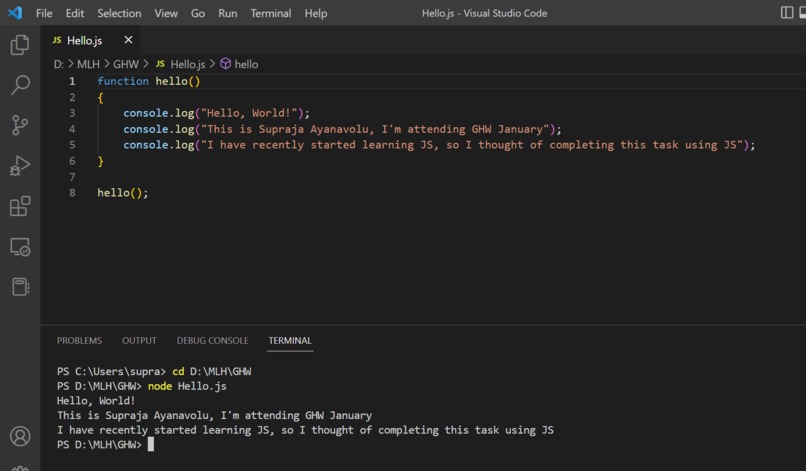Click the closing brace on line 6
The width and height of the screenshot is (806, 471).
[x=101, y=161]
